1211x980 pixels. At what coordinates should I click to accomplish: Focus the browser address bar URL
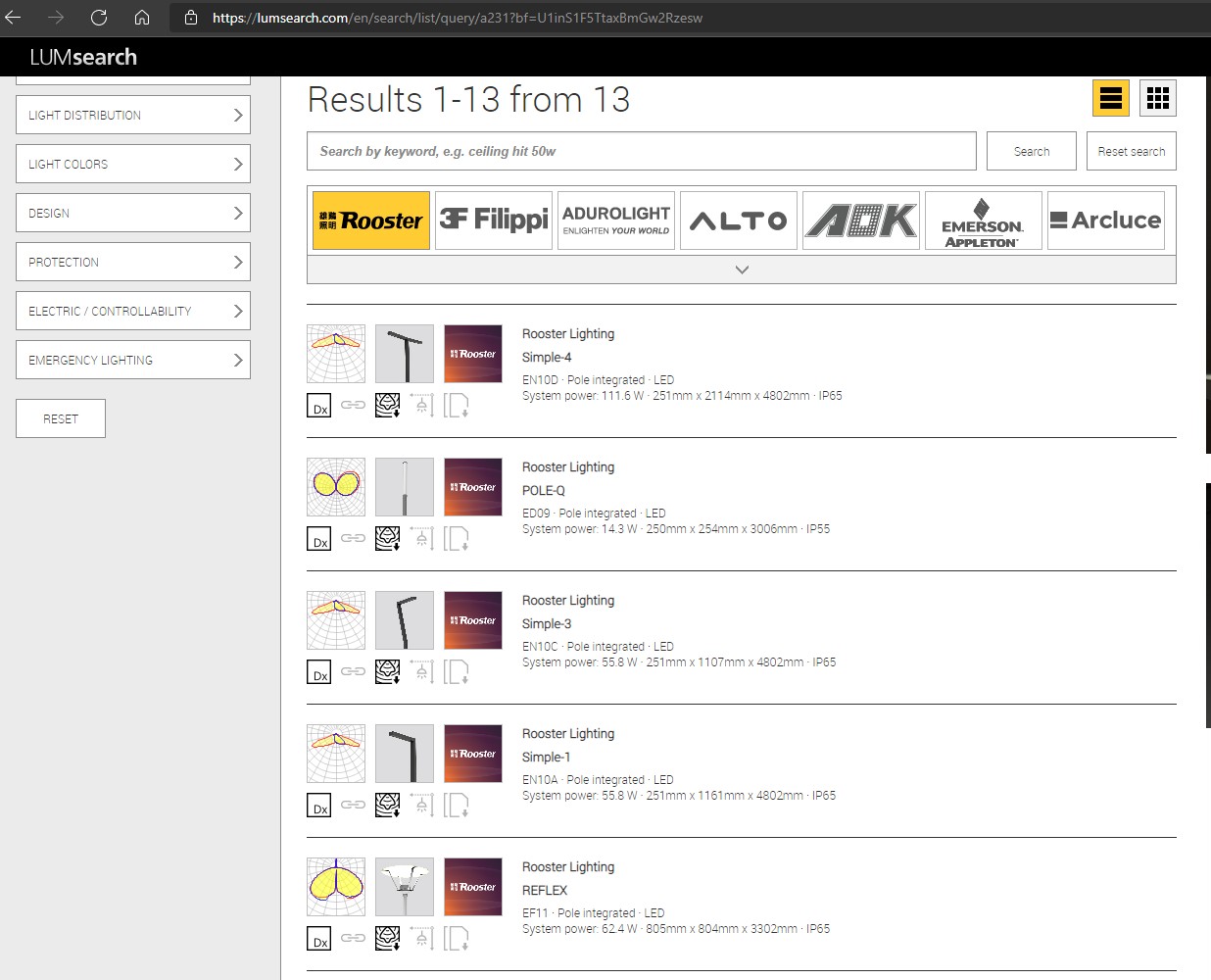tap(458, 18)
